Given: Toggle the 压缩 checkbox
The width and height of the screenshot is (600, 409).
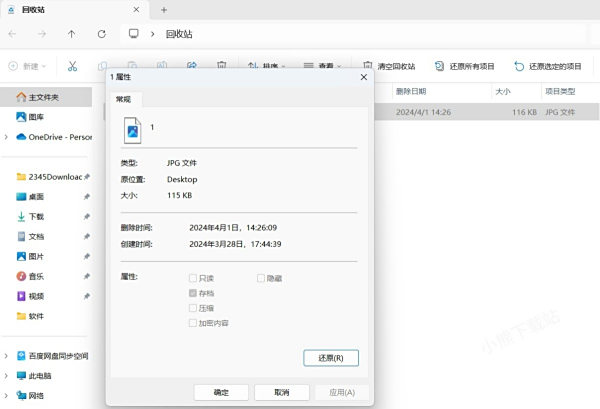Looking at the screenshot, I should click(x=193, y=308).
